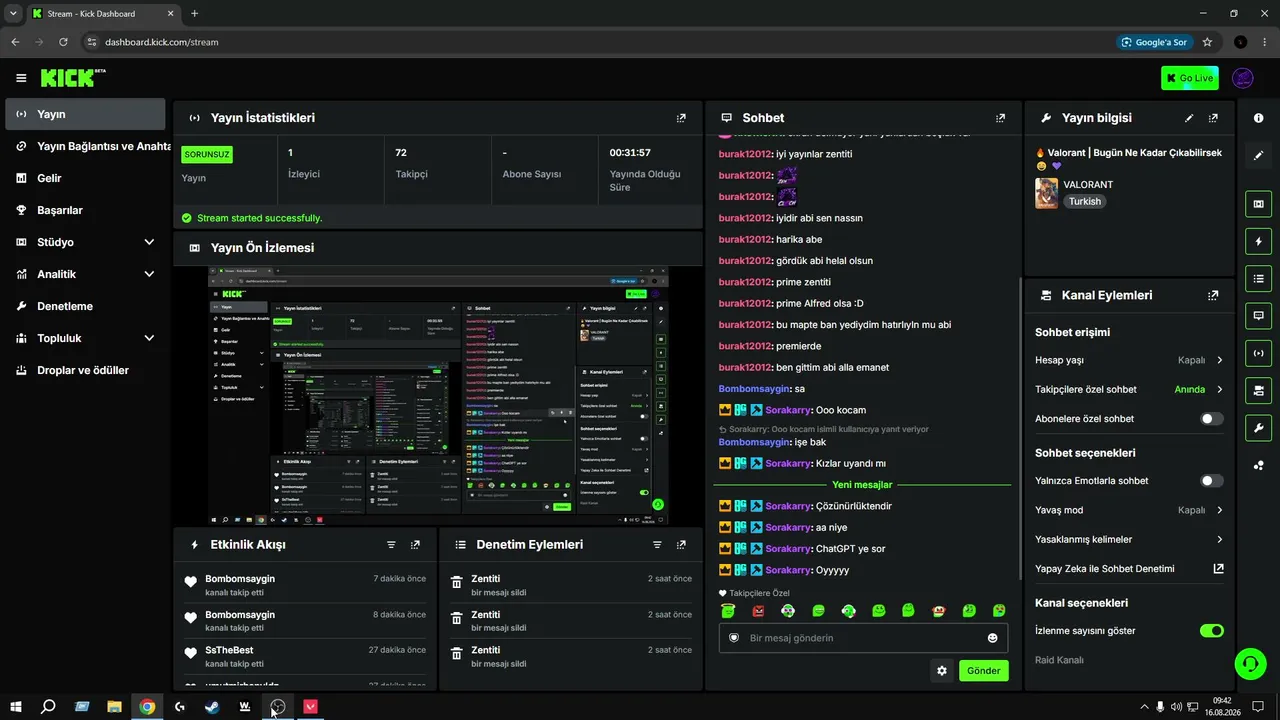Open the profile avatar in the top bar
1280x720 pixels.
click(x=1243, y=78)
